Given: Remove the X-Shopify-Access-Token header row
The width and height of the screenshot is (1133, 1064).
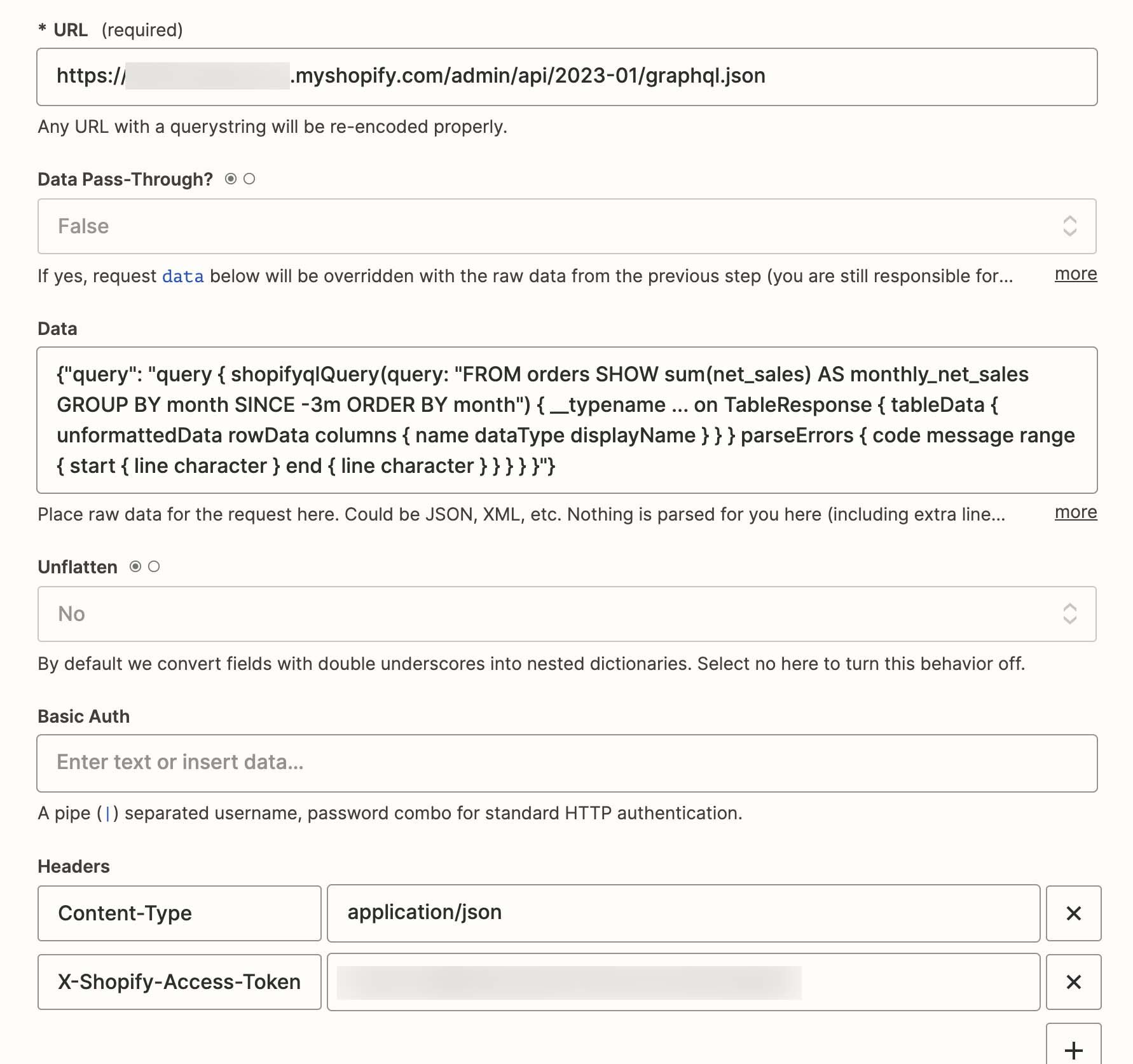Looking at the screenshot, I should 1073,982.
